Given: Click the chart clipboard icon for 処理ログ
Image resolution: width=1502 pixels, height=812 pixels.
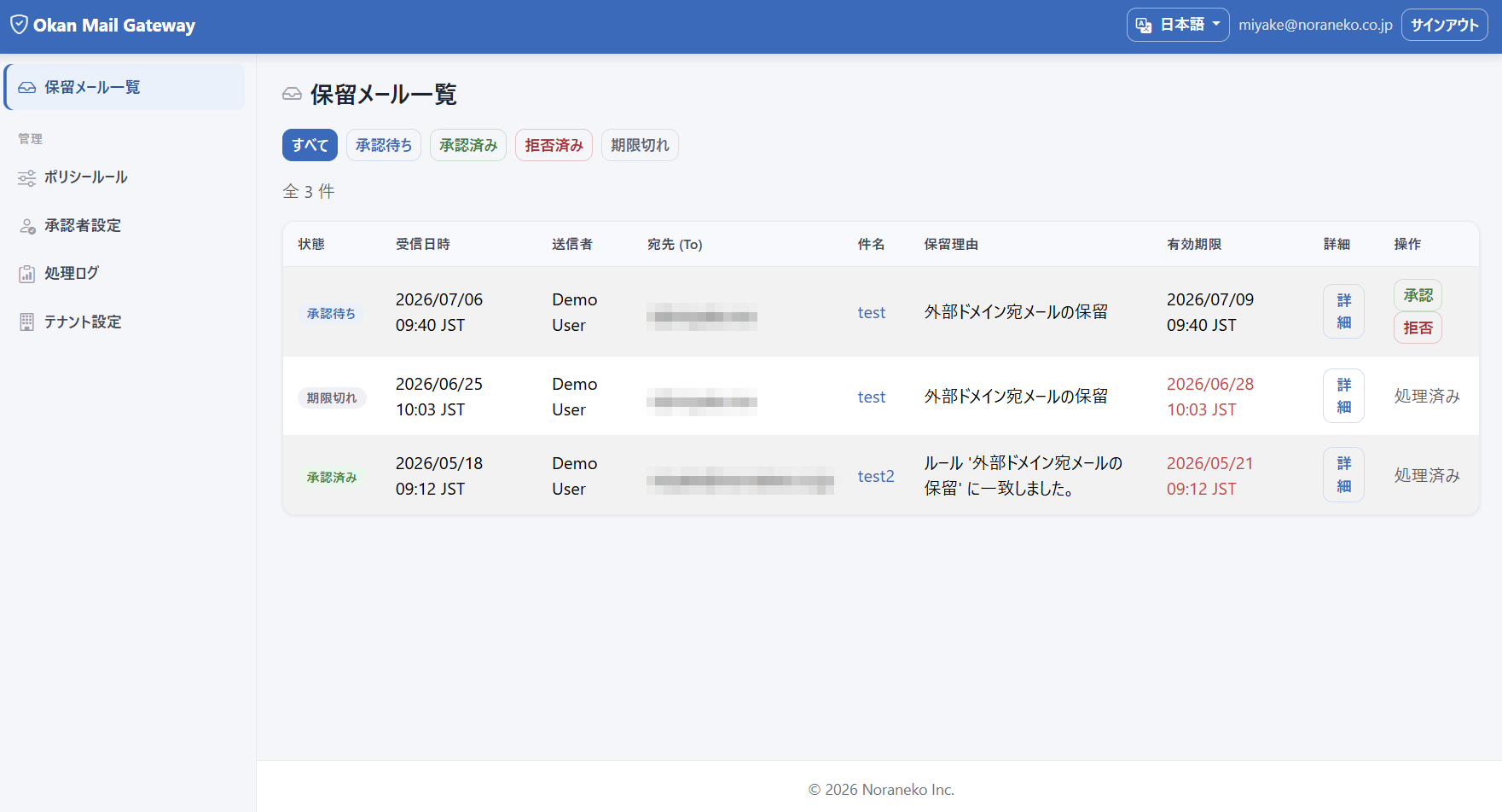Looking at the screenshot, I should [27, 274].
